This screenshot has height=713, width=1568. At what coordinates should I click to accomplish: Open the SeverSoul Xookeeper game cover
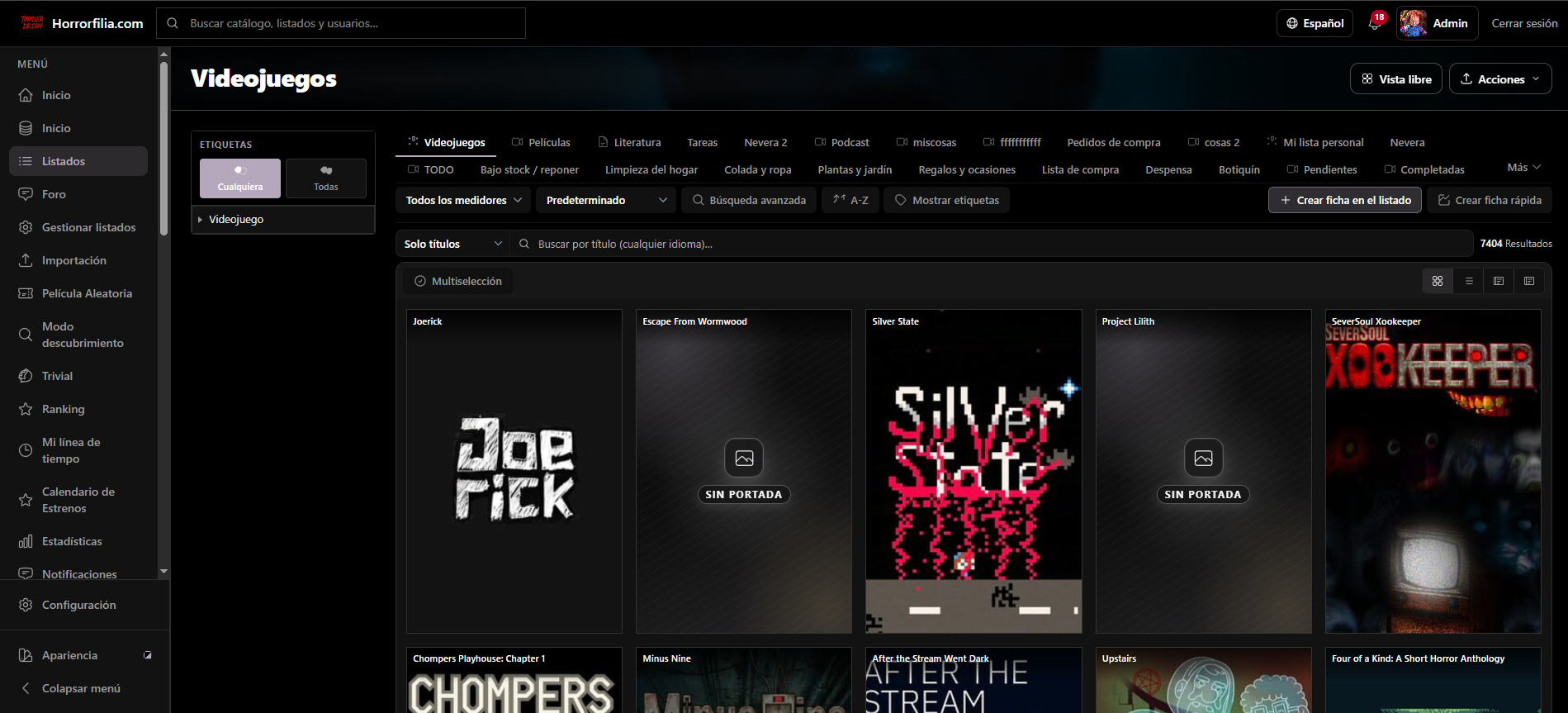pos(1433,471)
